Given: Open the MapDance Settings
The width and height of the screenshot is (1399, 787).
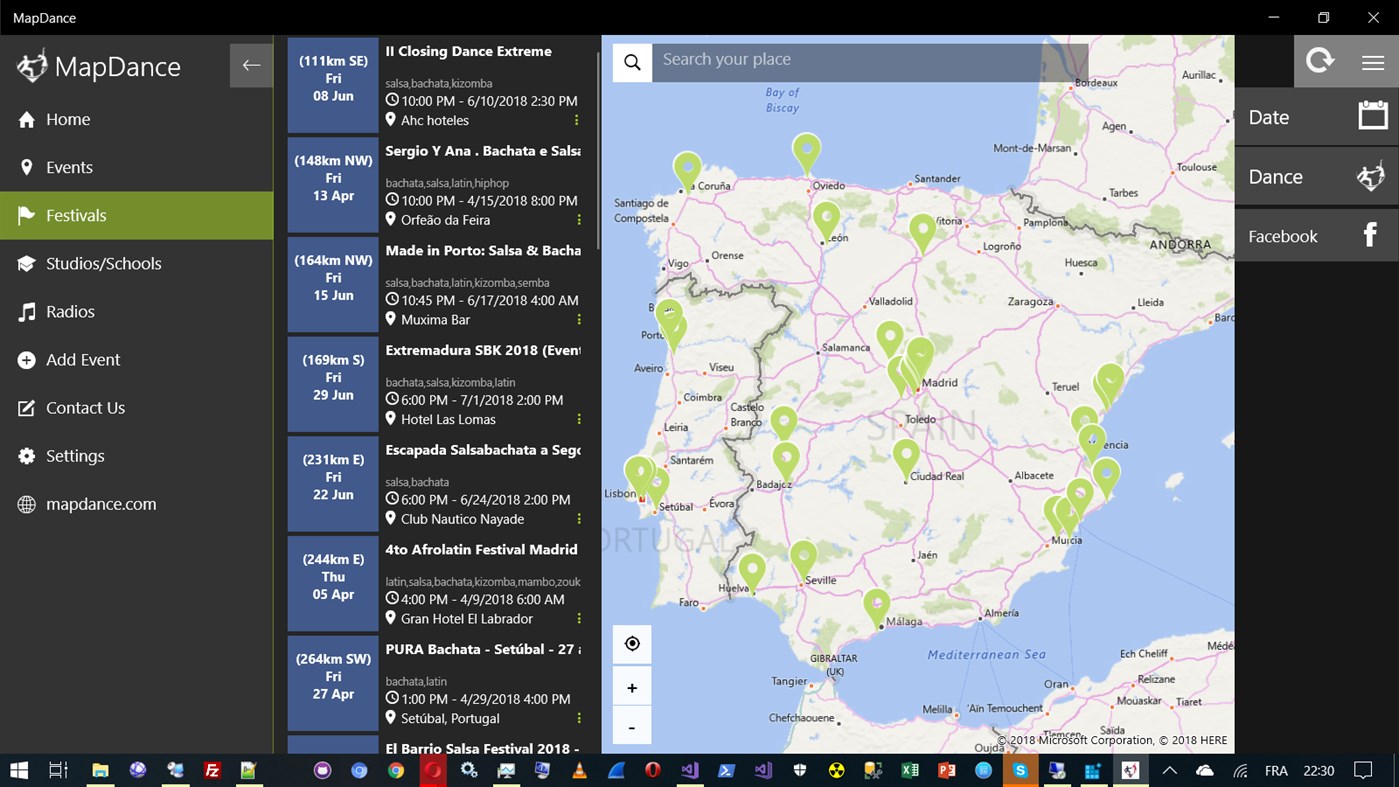Looking at the screenshot, I should pyautogui.click(x=136, y=455).
